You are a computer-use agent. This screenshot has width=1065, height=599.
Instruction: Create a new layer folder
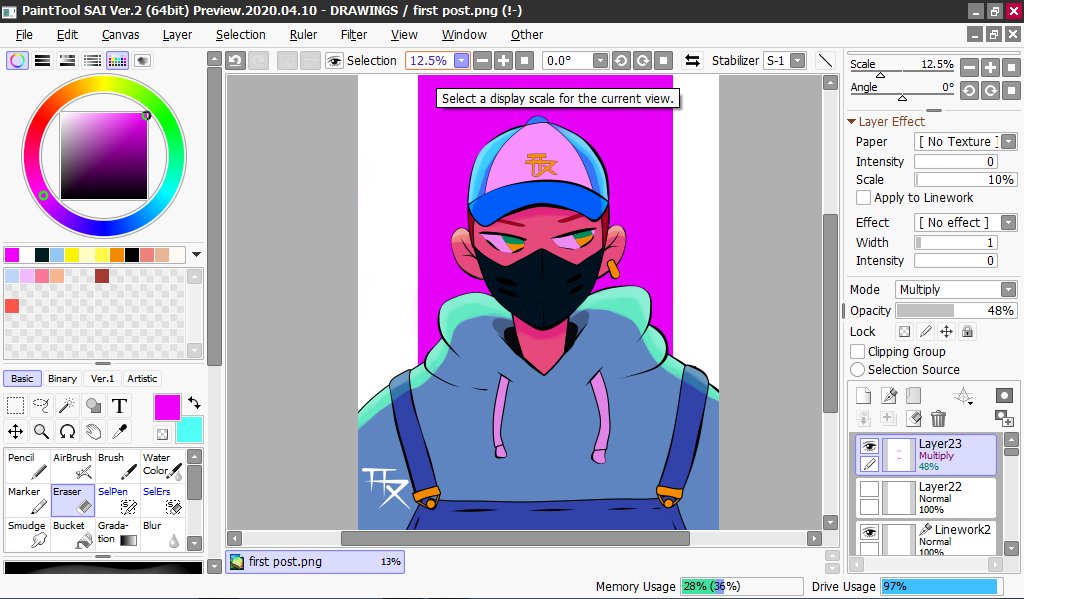point(914,396)
